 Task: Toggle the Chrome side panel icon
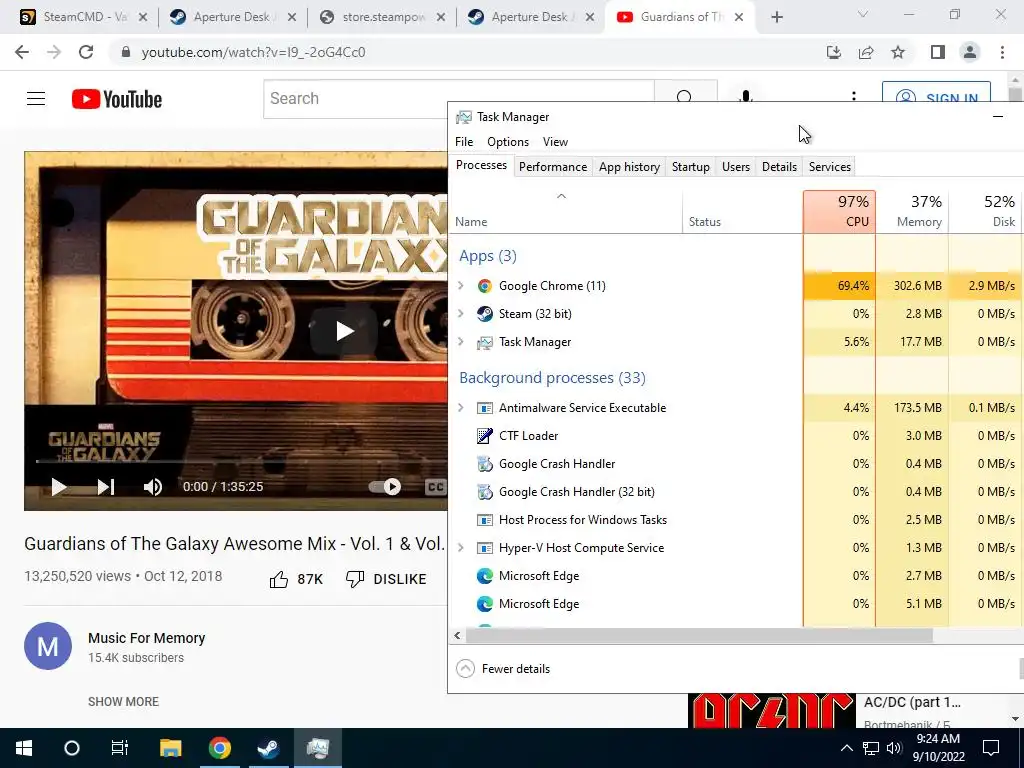point(938,52)
